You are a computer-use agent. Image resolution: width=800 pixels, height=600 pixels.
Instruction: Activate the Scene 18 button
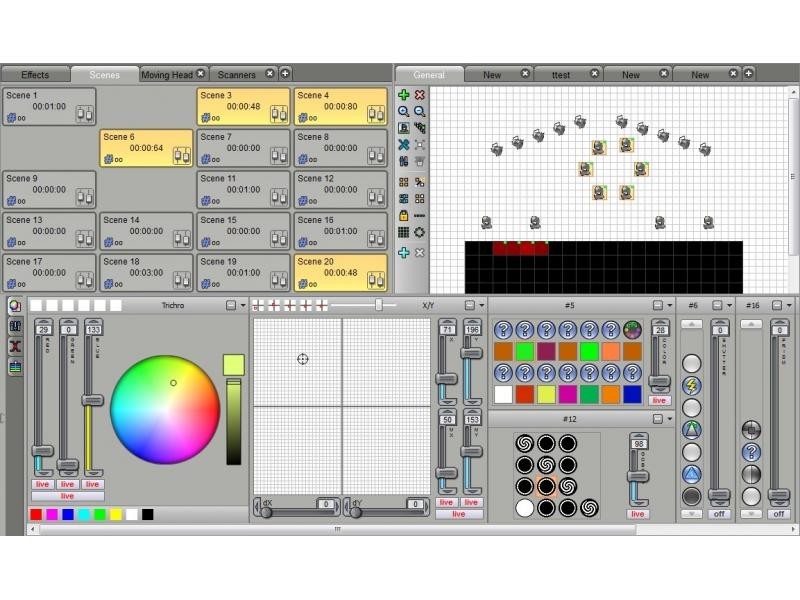pyautogui.click(x=146, y=272)
